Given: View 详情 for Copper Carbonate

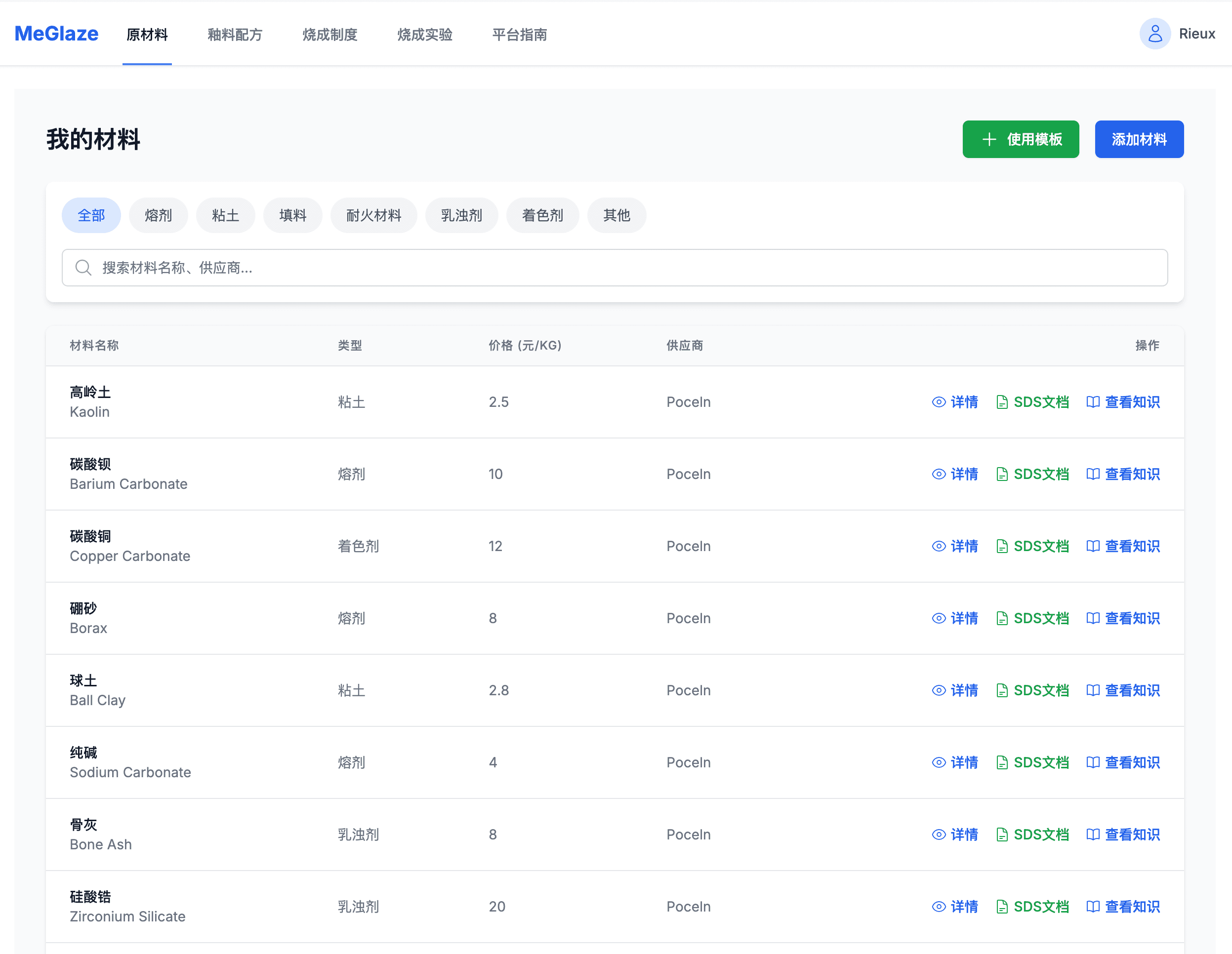Looking at the screenshot, I should tap(955, 546).
